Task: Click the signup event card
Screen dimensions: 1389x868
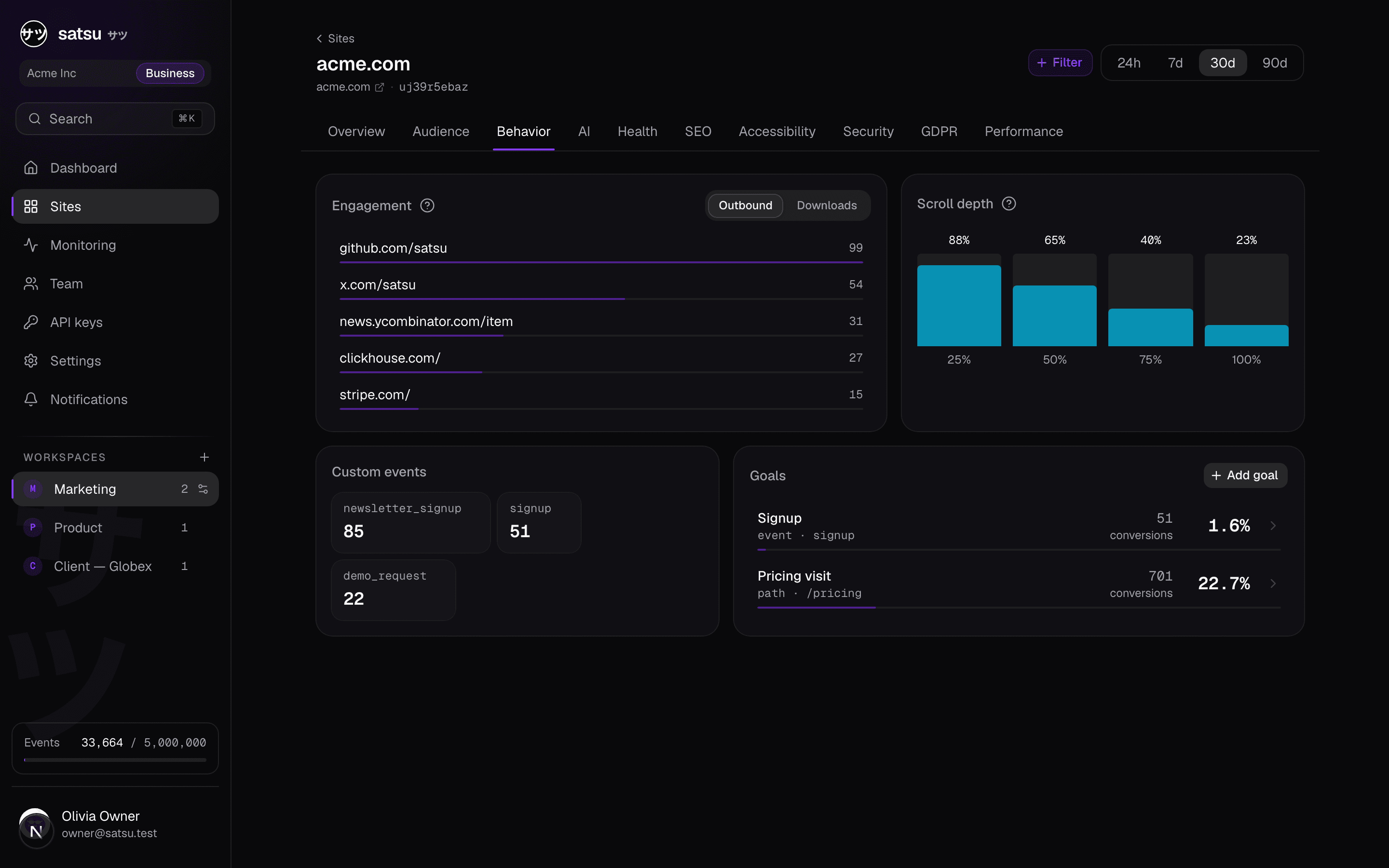Action: [x=538, y=522]
